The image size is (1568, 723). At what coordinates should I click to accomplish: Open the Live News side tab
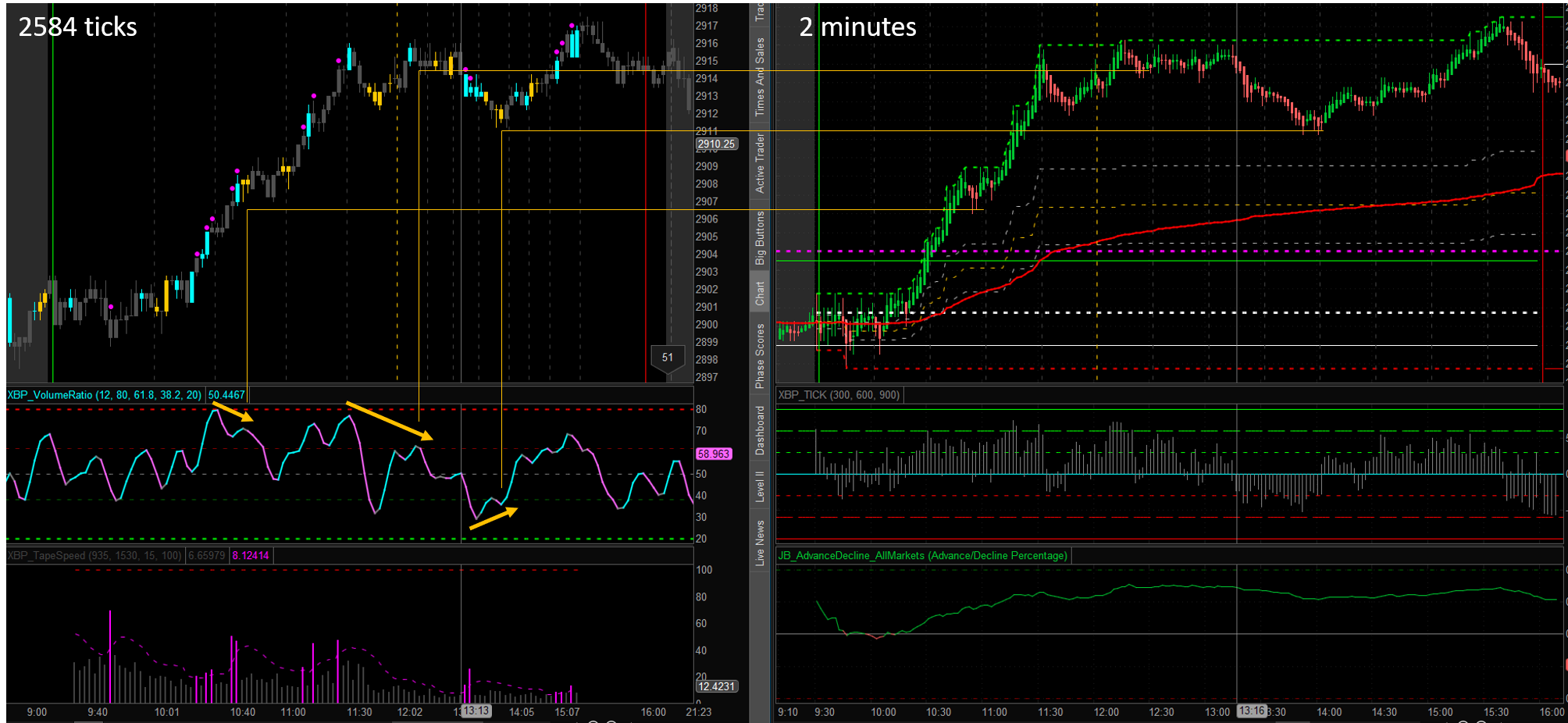click(x=759, y=543)
